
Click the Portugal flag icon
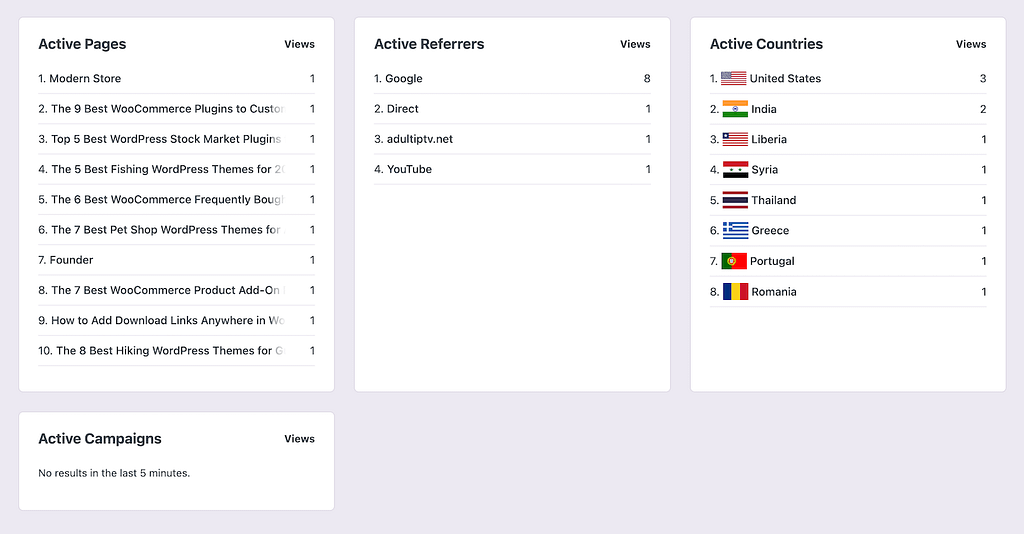click(x=734, y=261)
